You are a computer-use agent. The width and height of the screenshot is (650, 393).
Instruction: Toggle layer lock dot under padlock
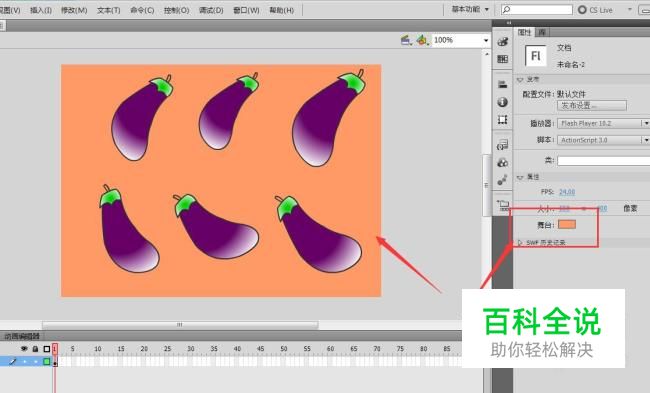(x=35, y=361)
